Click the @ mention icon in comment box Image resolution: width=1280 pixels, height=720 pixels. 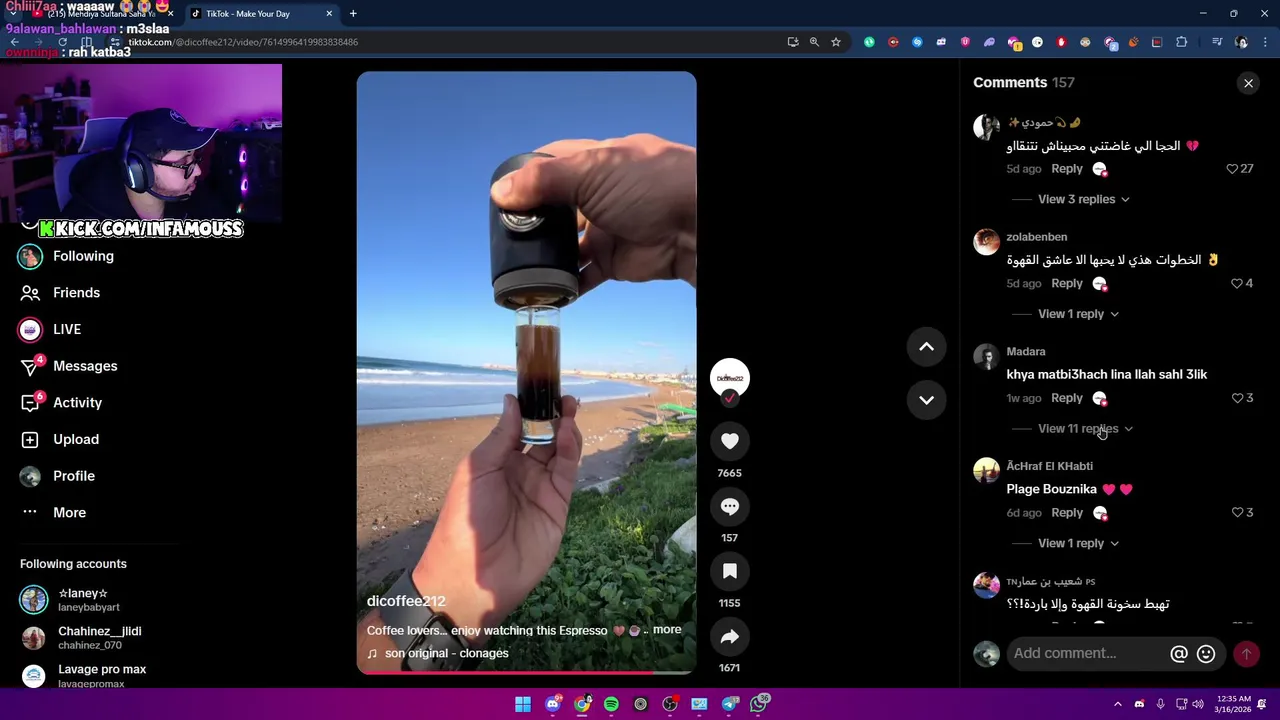[x=1179, y=654]
